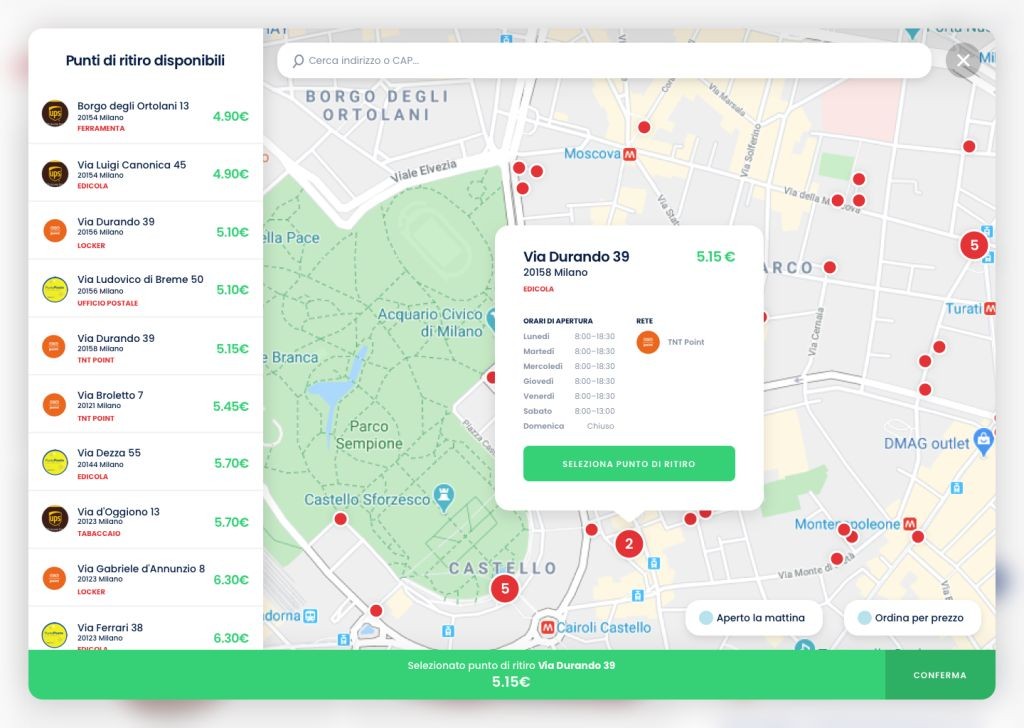The image size is (1024, 728).
Task: Click the Castello Sforzesco landmark pin
Action: [443, 498]
